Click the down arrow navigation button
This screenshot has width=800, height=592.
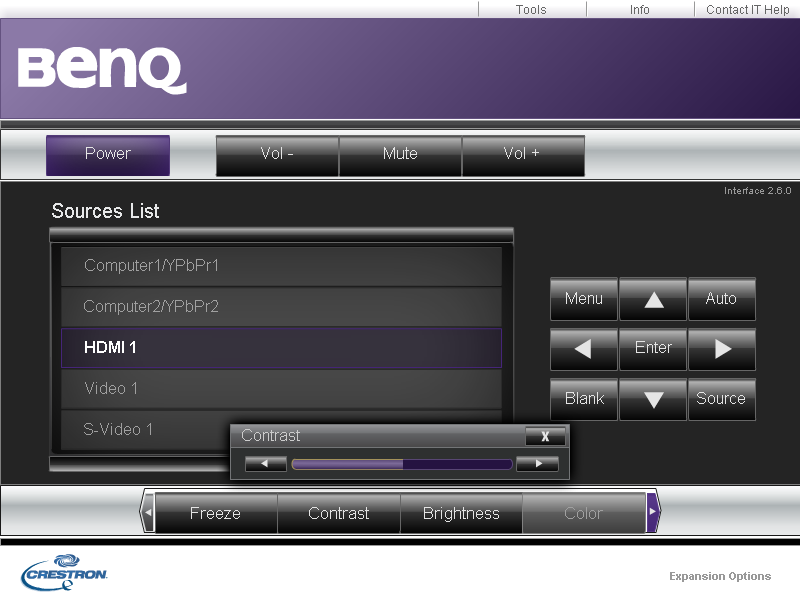(x=653, y=400)
